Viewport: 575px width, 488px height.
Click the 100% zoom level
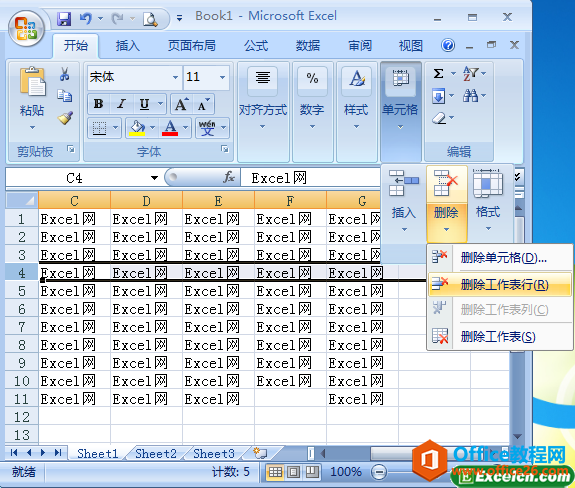(x=345, y=472)
